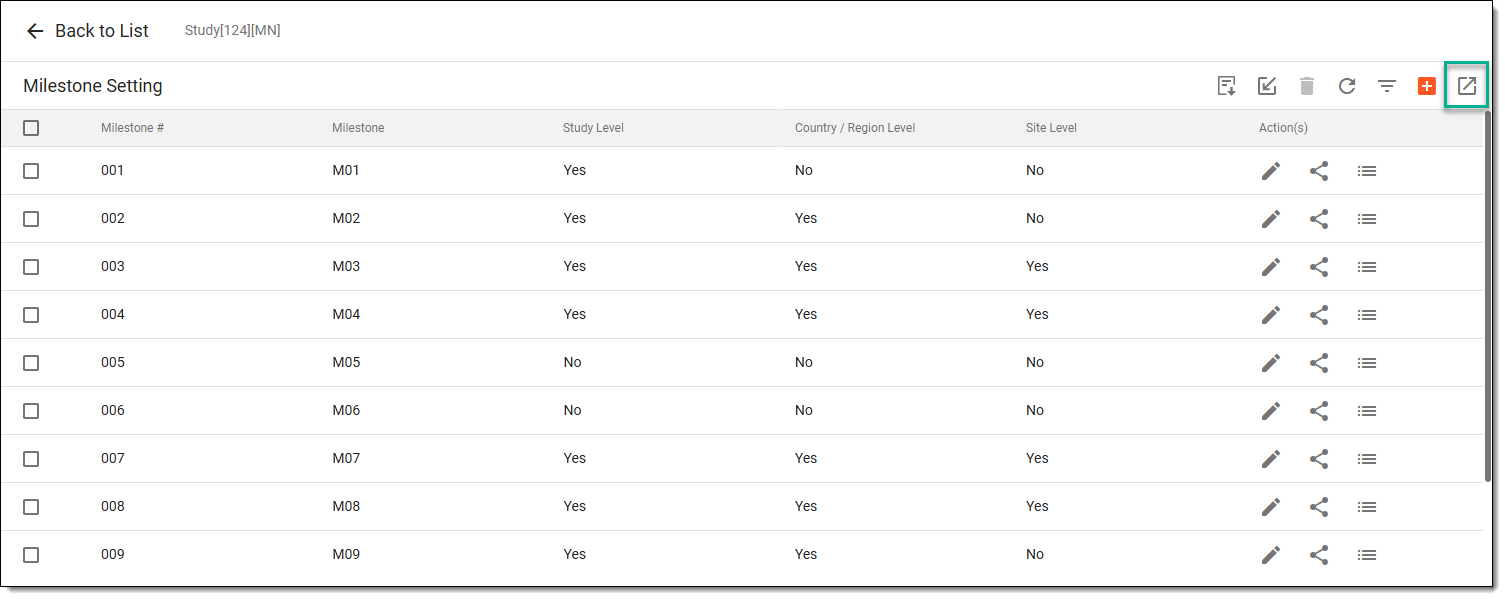Open the list icon for milestone M05
Screen dimensions: 1505x599
coord(1367,363)
